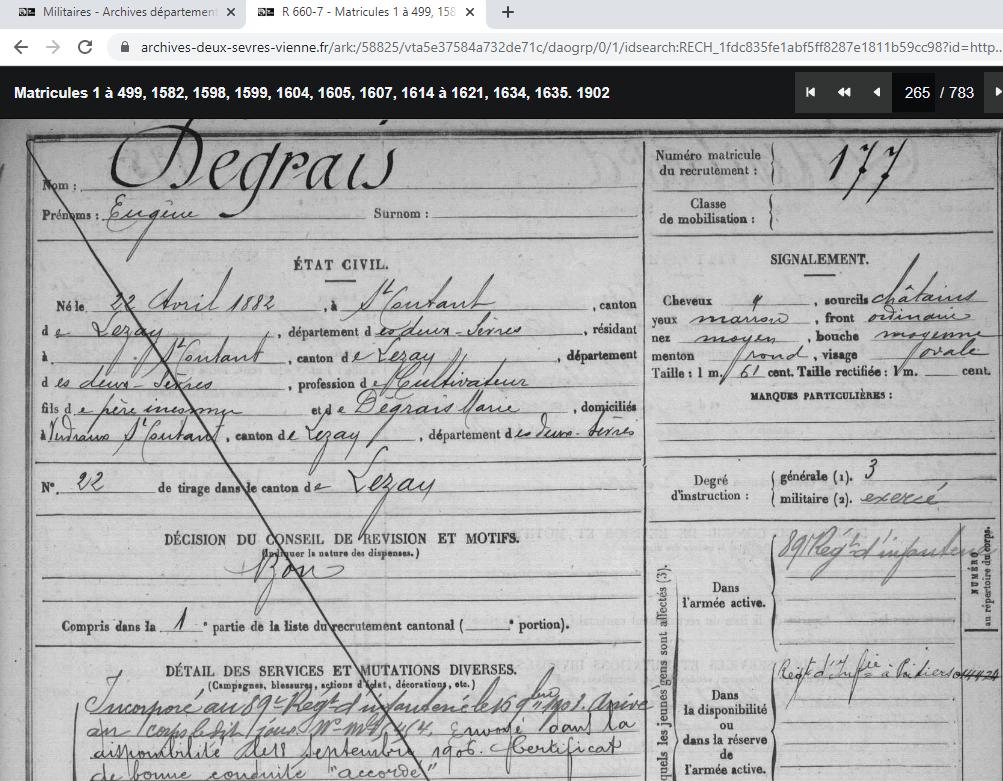Click the SIGNALEMENT heading
Screen dimensions: 1003x781
(x=819, y=259)
